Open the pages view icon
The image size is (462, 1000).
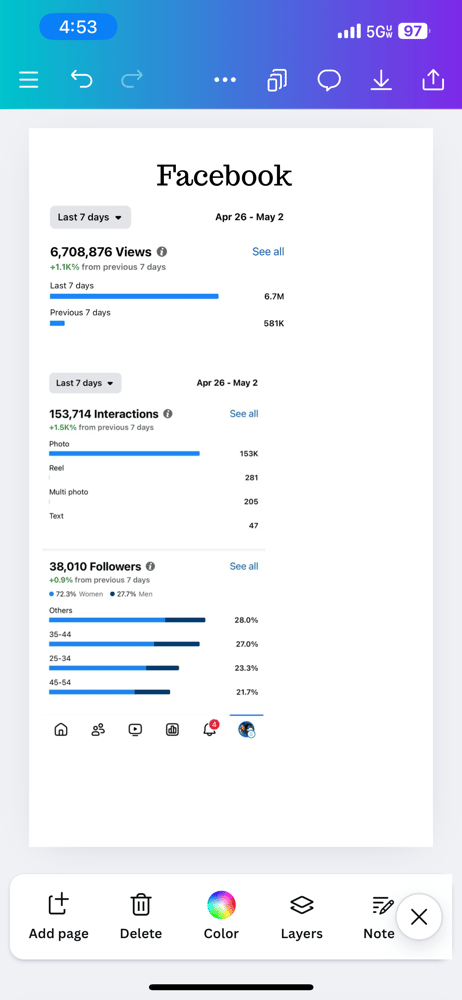(x=277, y=80)
